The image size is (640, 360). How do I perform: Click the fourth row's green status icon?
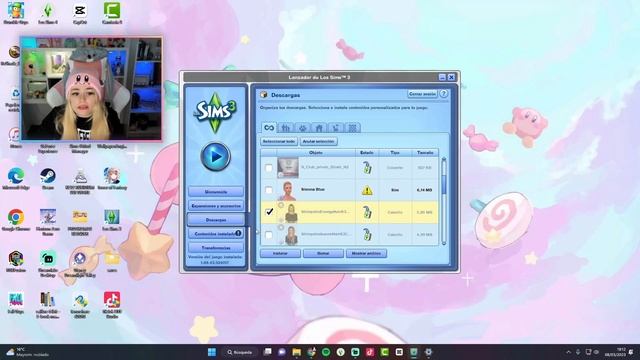(367, 235)
